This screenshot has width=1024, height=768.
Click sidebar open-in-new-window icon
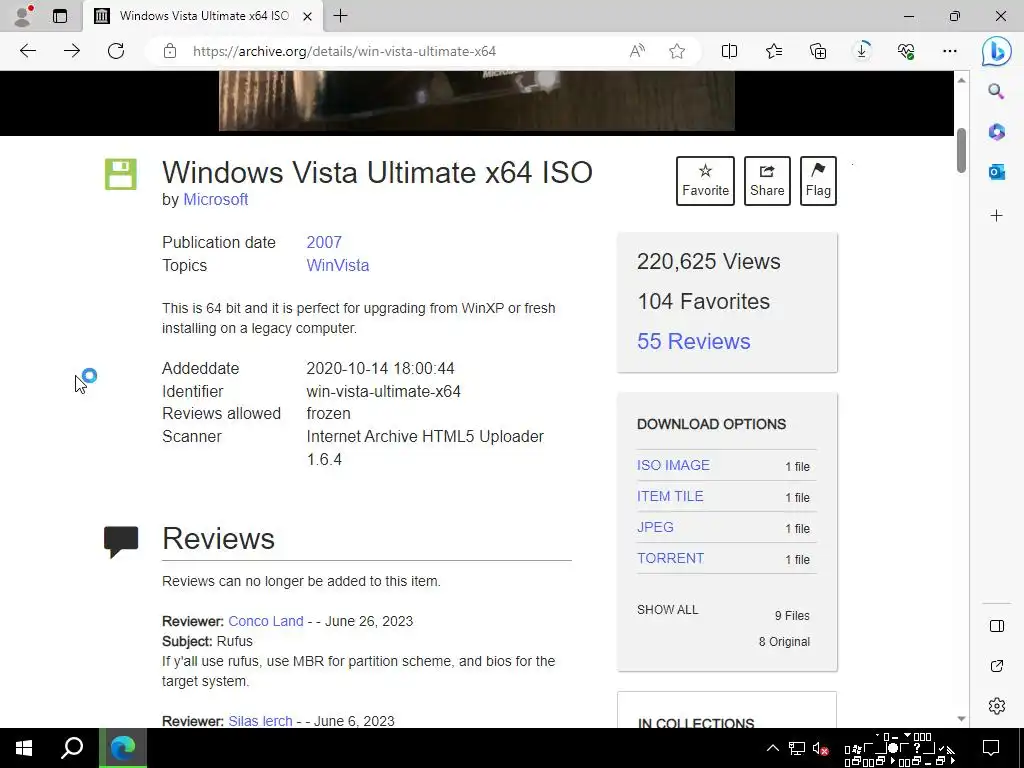coord(997,666)
